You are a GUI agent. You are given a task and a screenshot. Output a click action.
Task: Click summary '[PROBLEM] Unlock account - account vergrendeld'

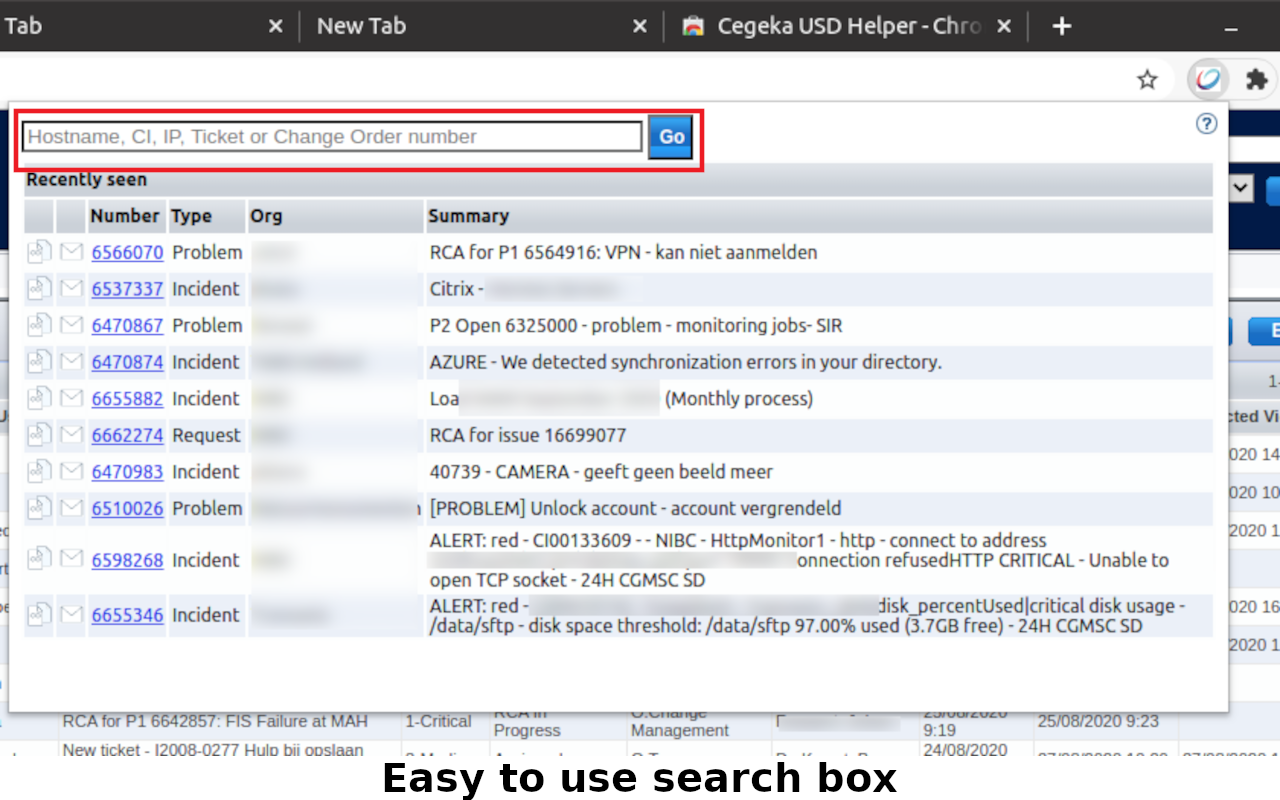pos(636,509)
